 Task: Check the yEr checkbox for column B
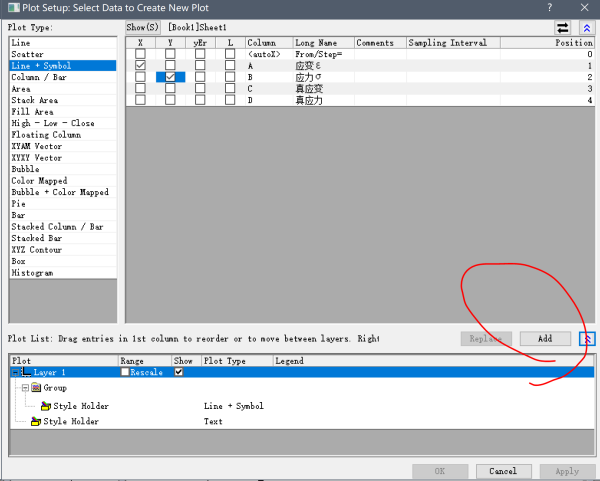click(x=200, y=77)
